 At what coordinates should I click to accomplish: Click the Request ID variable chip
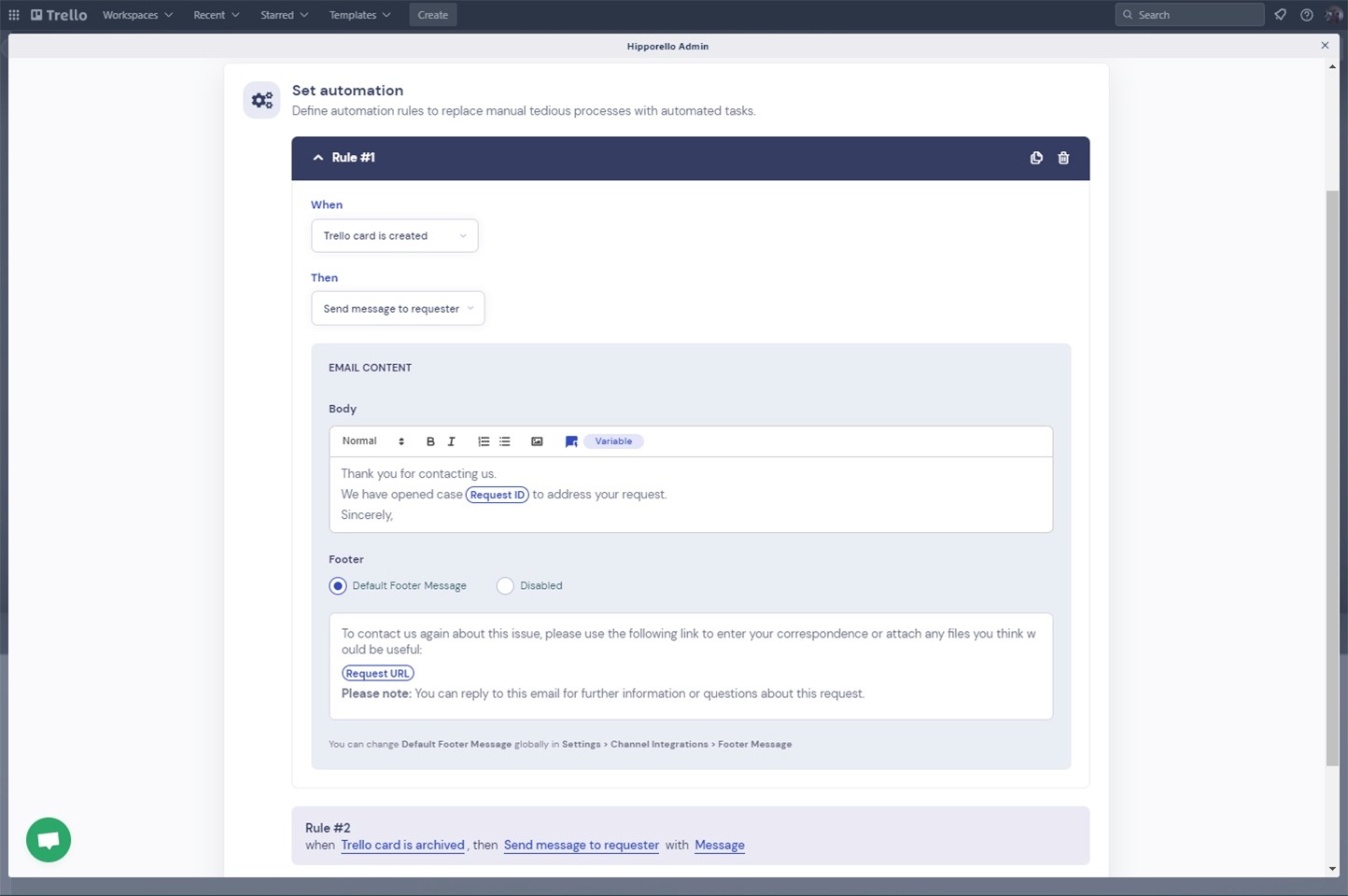point(498,495)
